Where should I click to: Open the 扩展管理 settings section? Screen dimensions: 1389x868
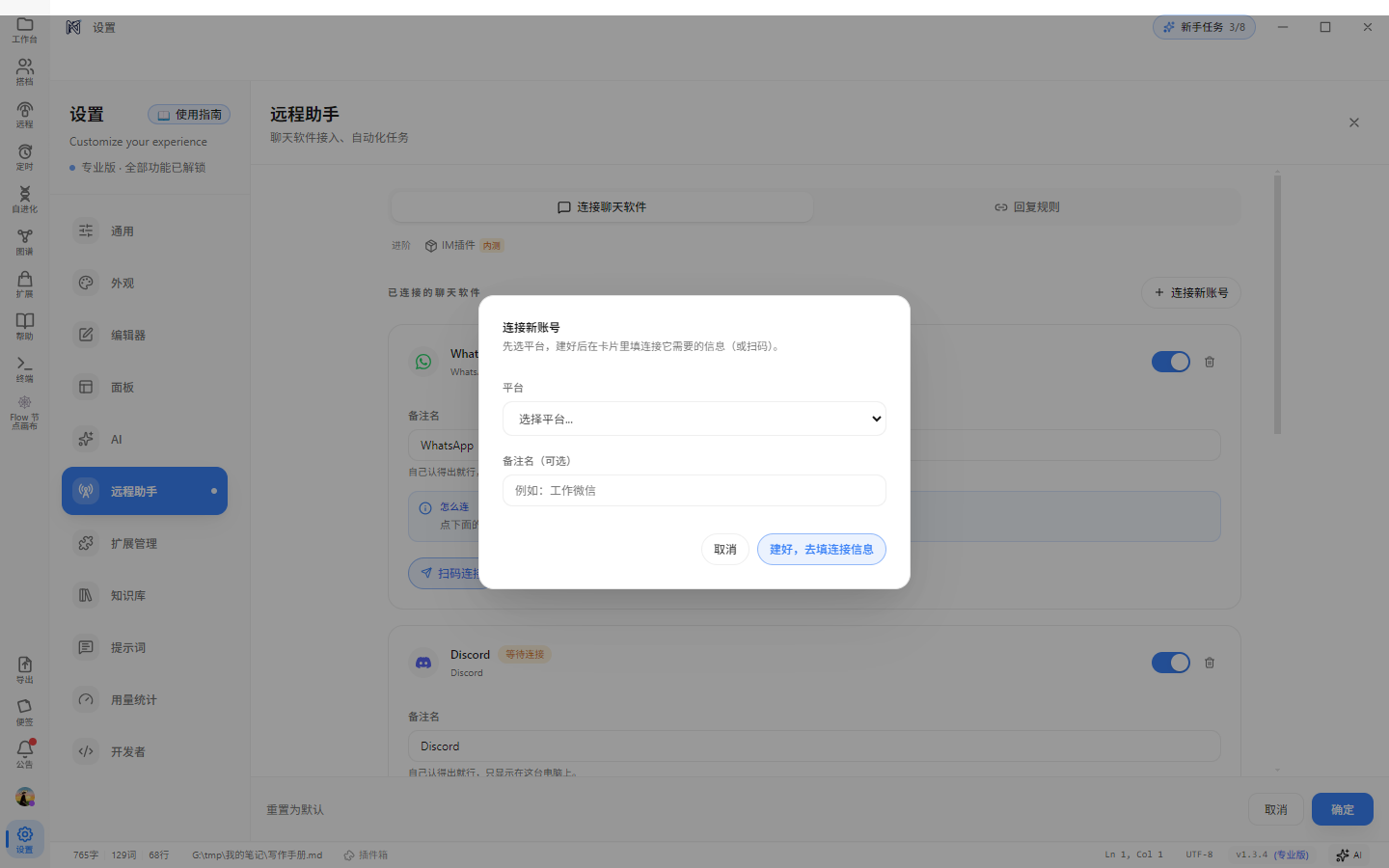(145, 544)
